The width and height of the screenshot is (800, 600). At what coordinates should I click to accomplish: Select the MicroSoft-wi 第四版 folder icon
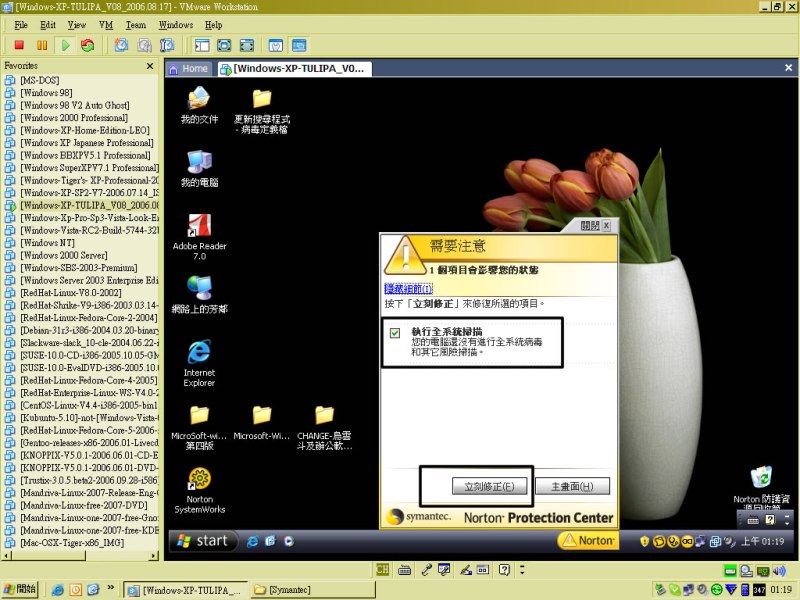coord(199,428)
